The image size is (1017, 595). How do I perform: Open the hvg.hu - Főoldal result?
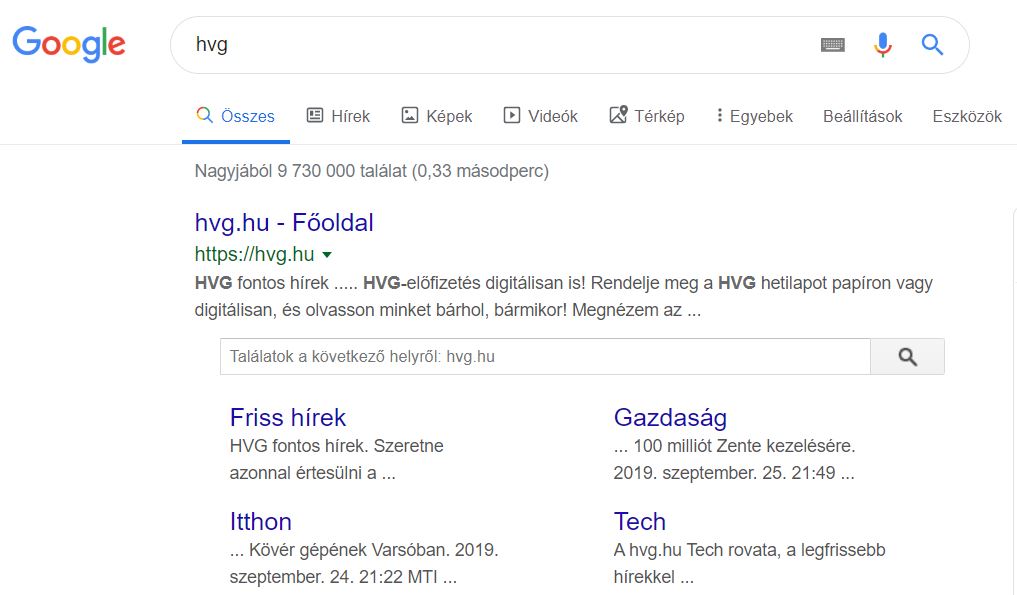[x=284, y=223]
